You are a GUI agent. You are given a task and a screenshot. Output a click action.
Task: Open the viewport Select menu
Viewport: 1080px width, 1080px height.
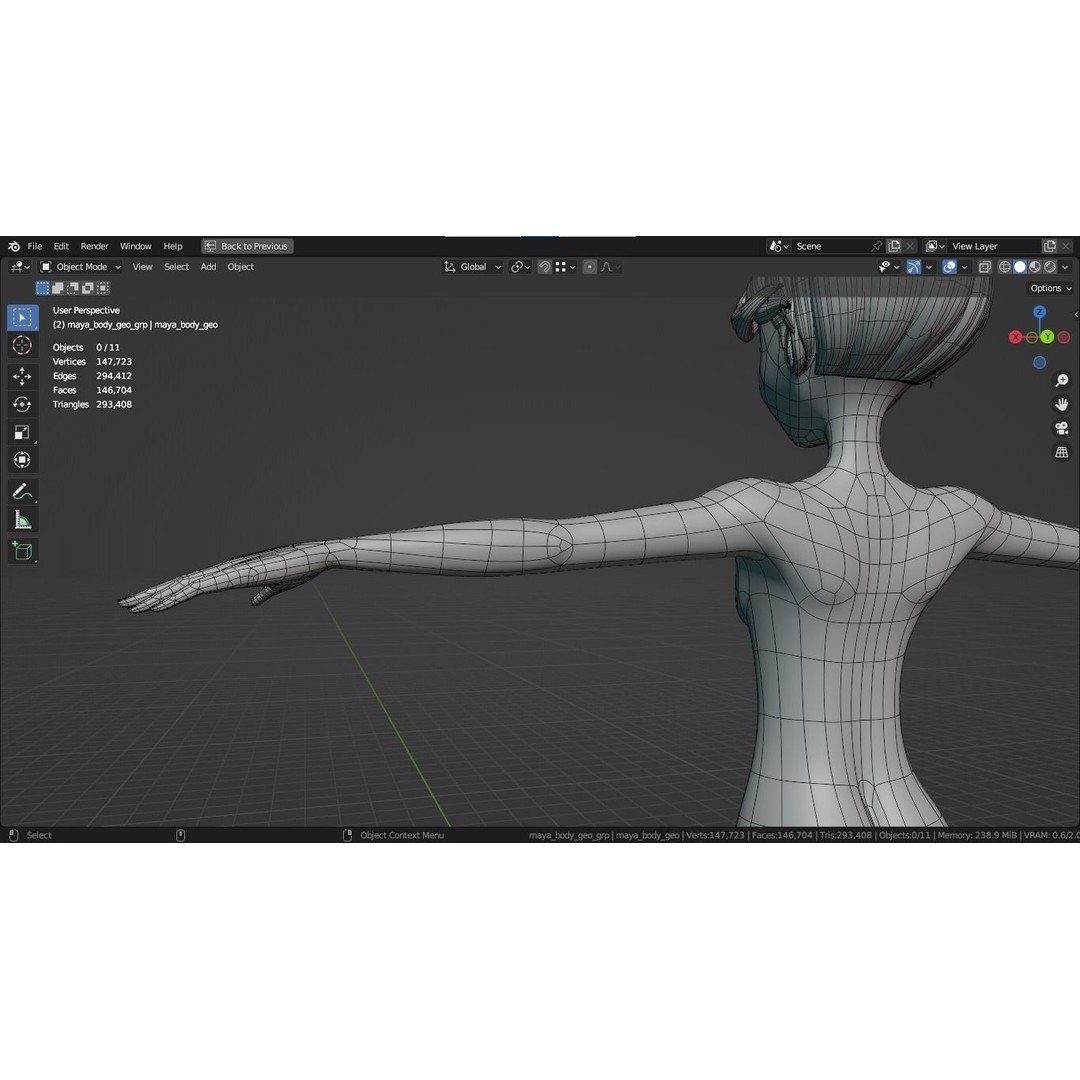[176, 267]
